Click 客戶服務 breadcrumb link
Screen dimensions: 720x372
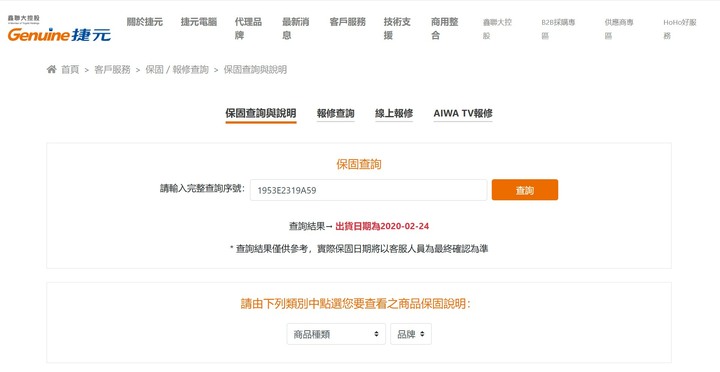coord(112,70)
